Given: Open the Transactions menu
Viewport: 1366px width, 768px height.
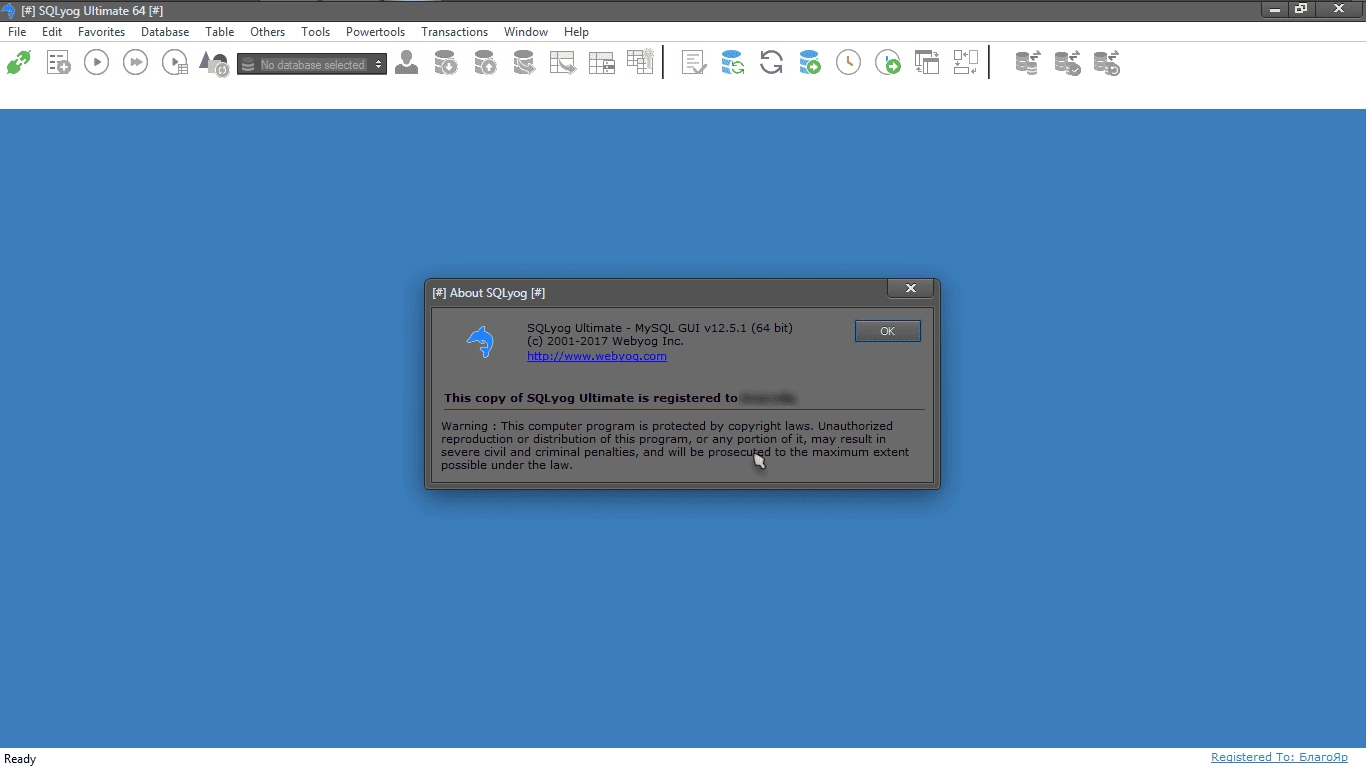Looking at the screenshot, I should (x=455, y=32).
